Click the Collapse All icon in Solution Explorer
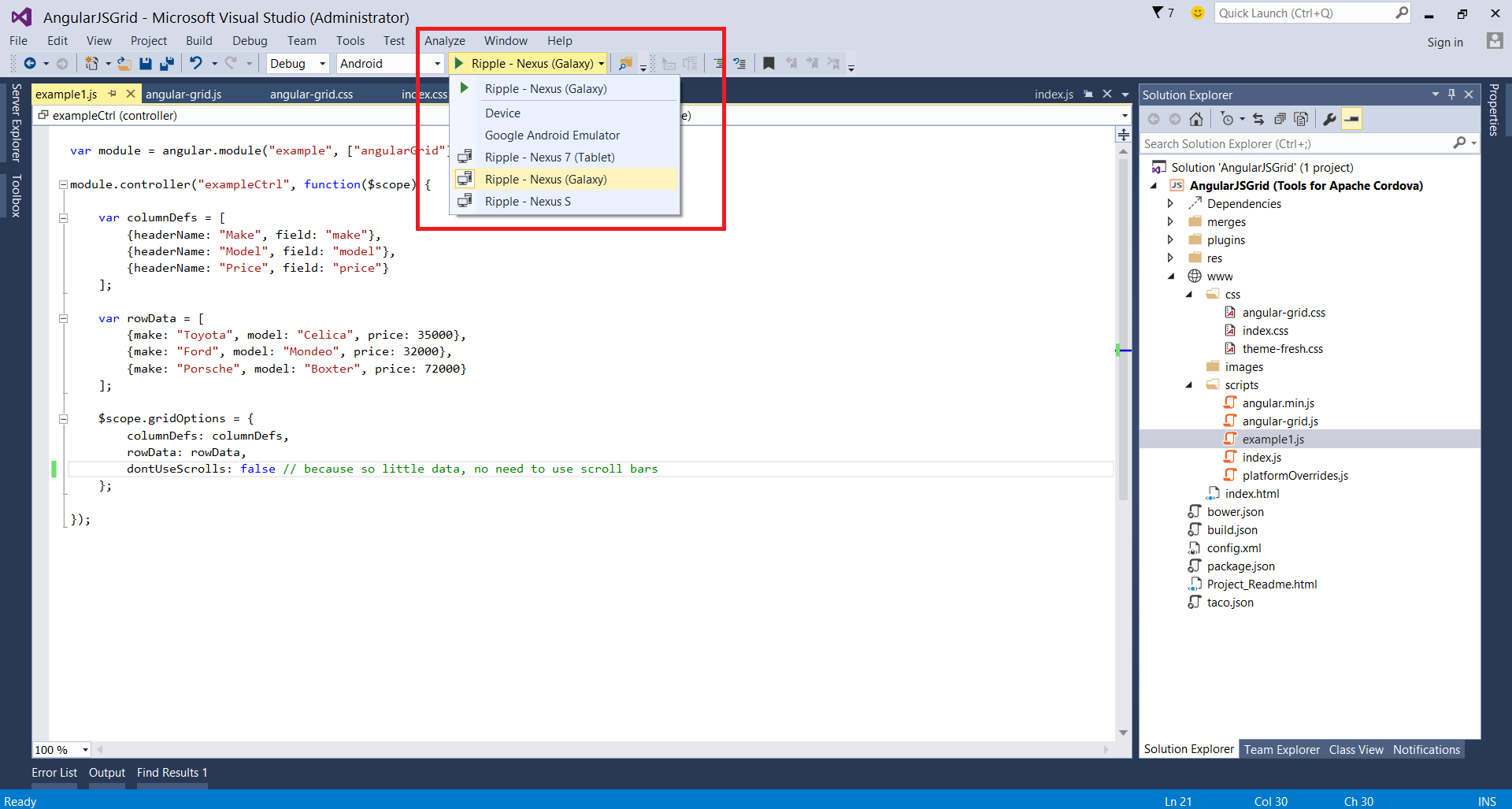The image size is (1512, 809). 1280,119
